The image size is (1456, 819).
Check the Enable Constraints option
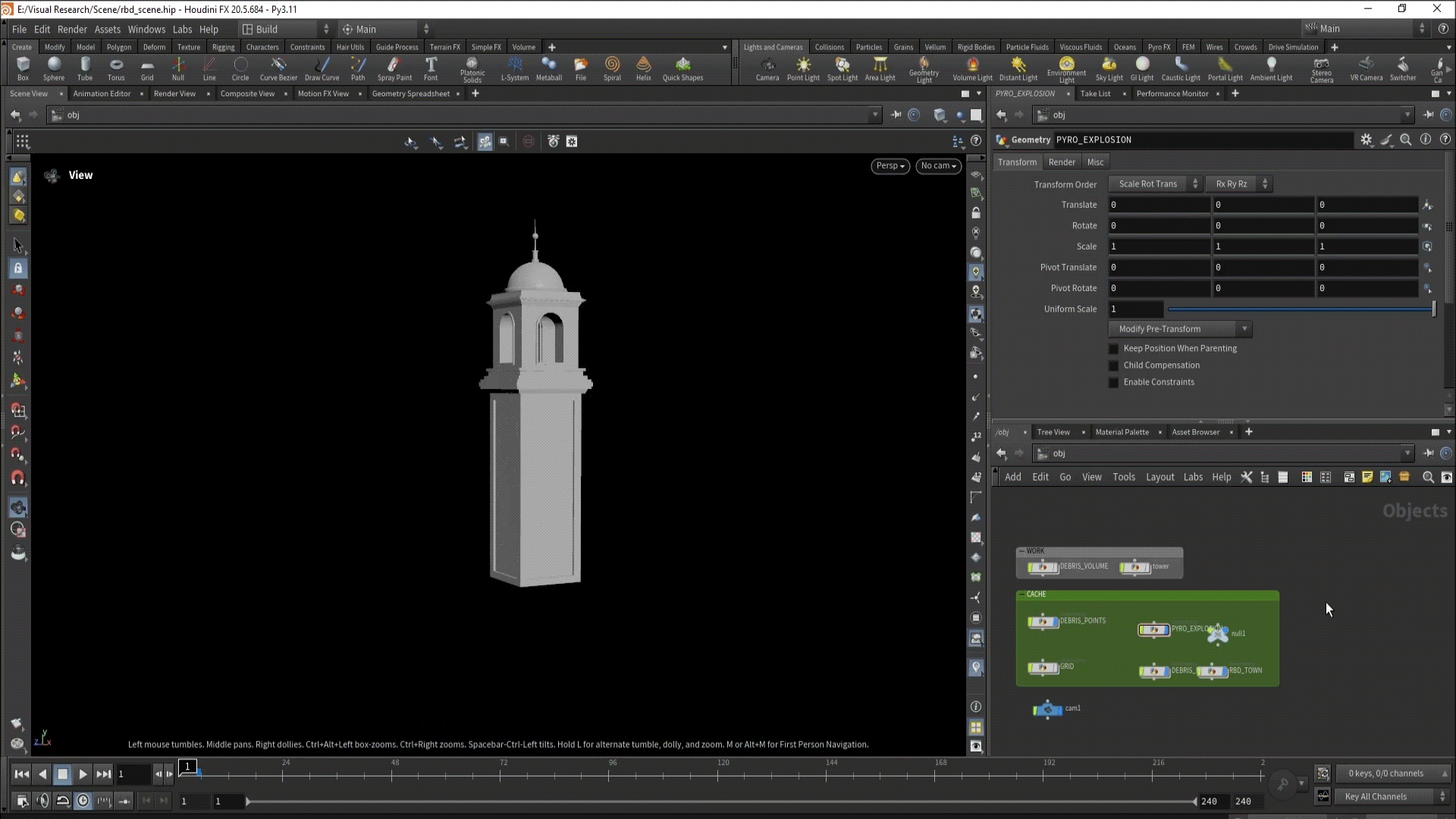pyautogui.click(x=1113, y=382)
